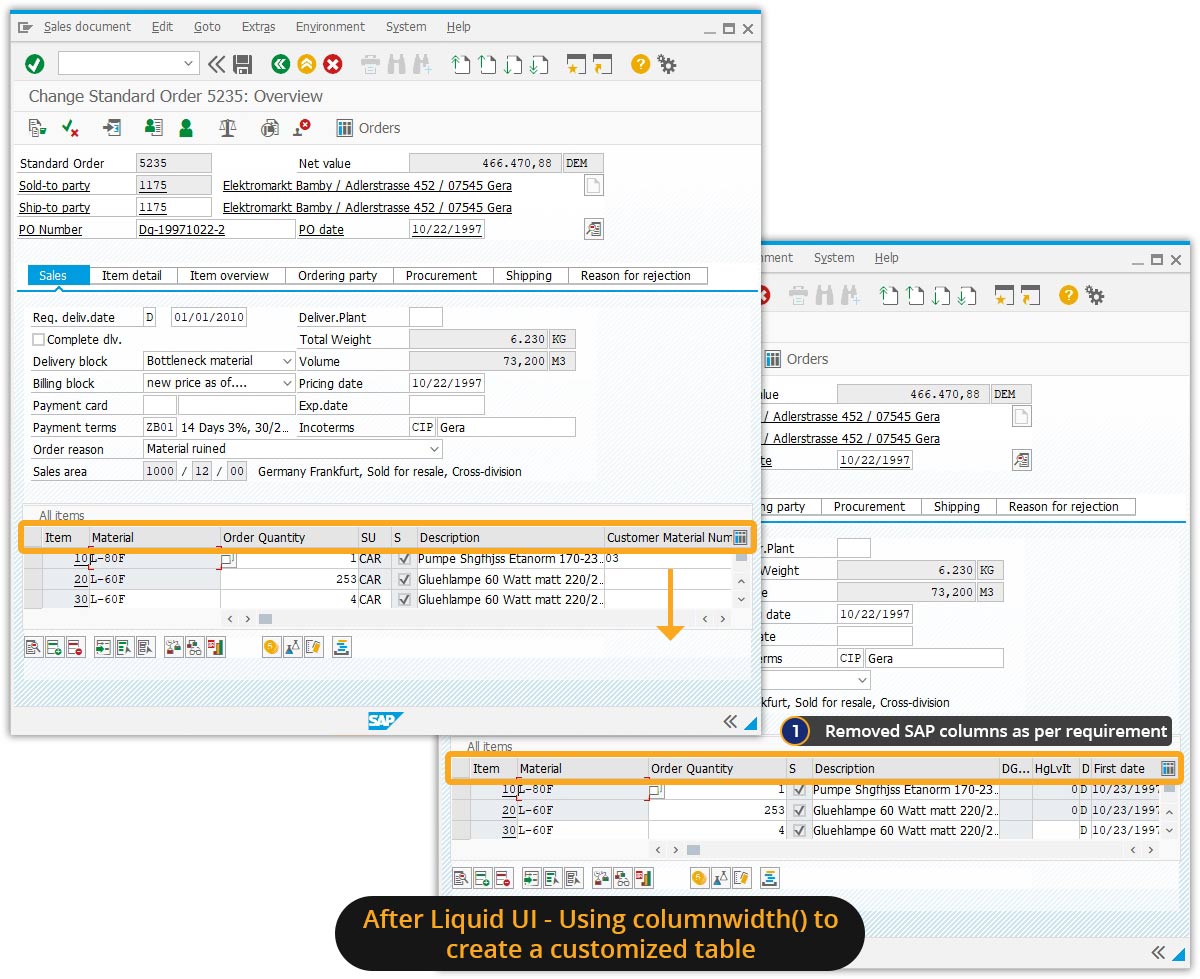Click the balance scales icon in left window

(228, 128)
